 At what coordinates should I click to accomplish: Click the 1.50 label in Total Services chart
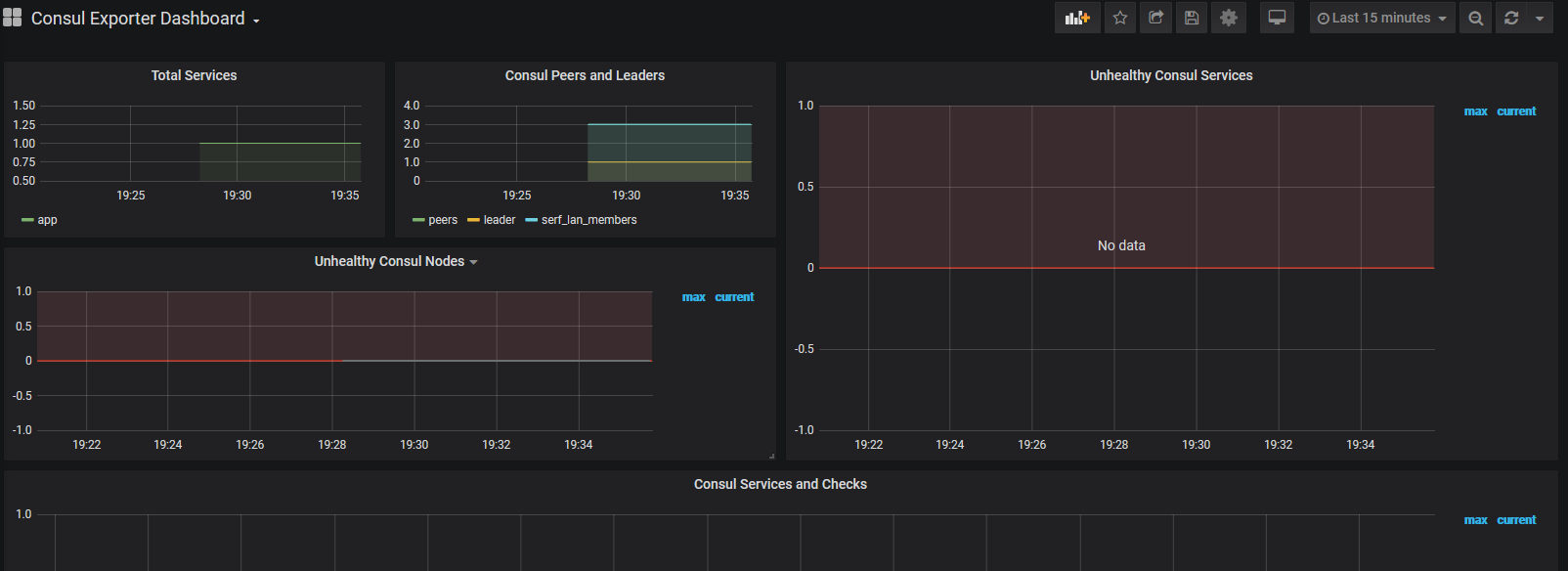23,106
